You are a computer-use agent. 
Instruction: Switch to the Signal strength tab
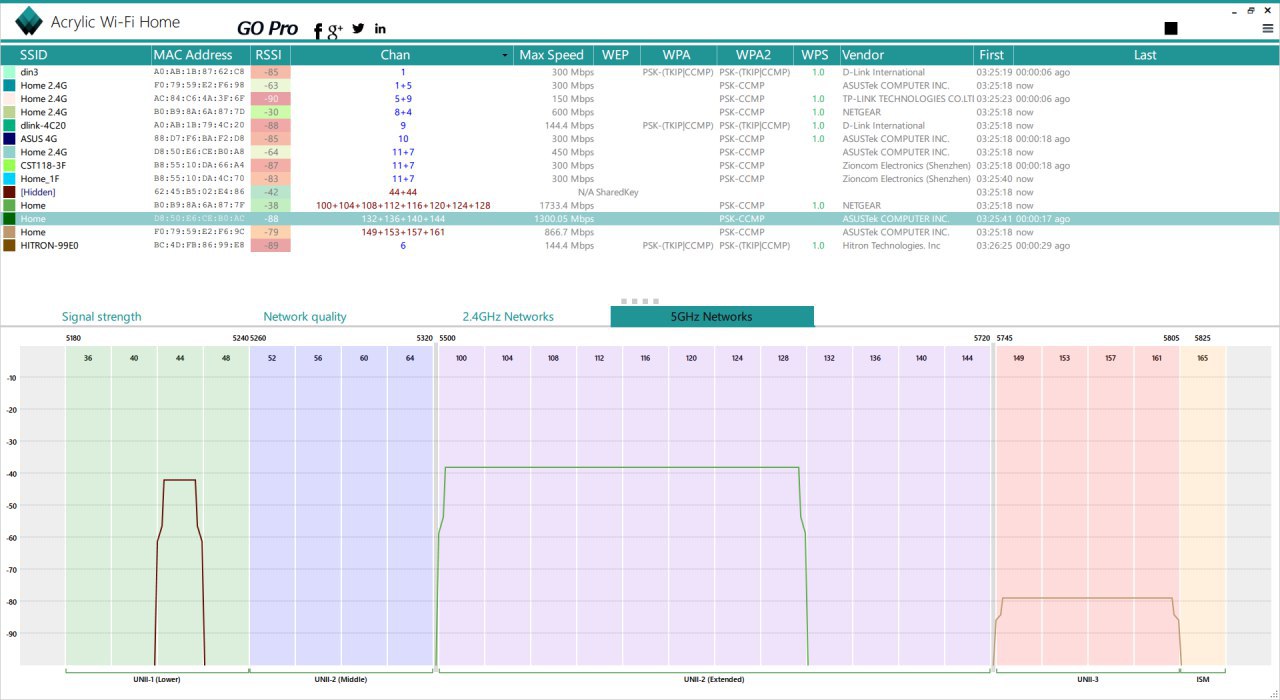tap(102, 317)
